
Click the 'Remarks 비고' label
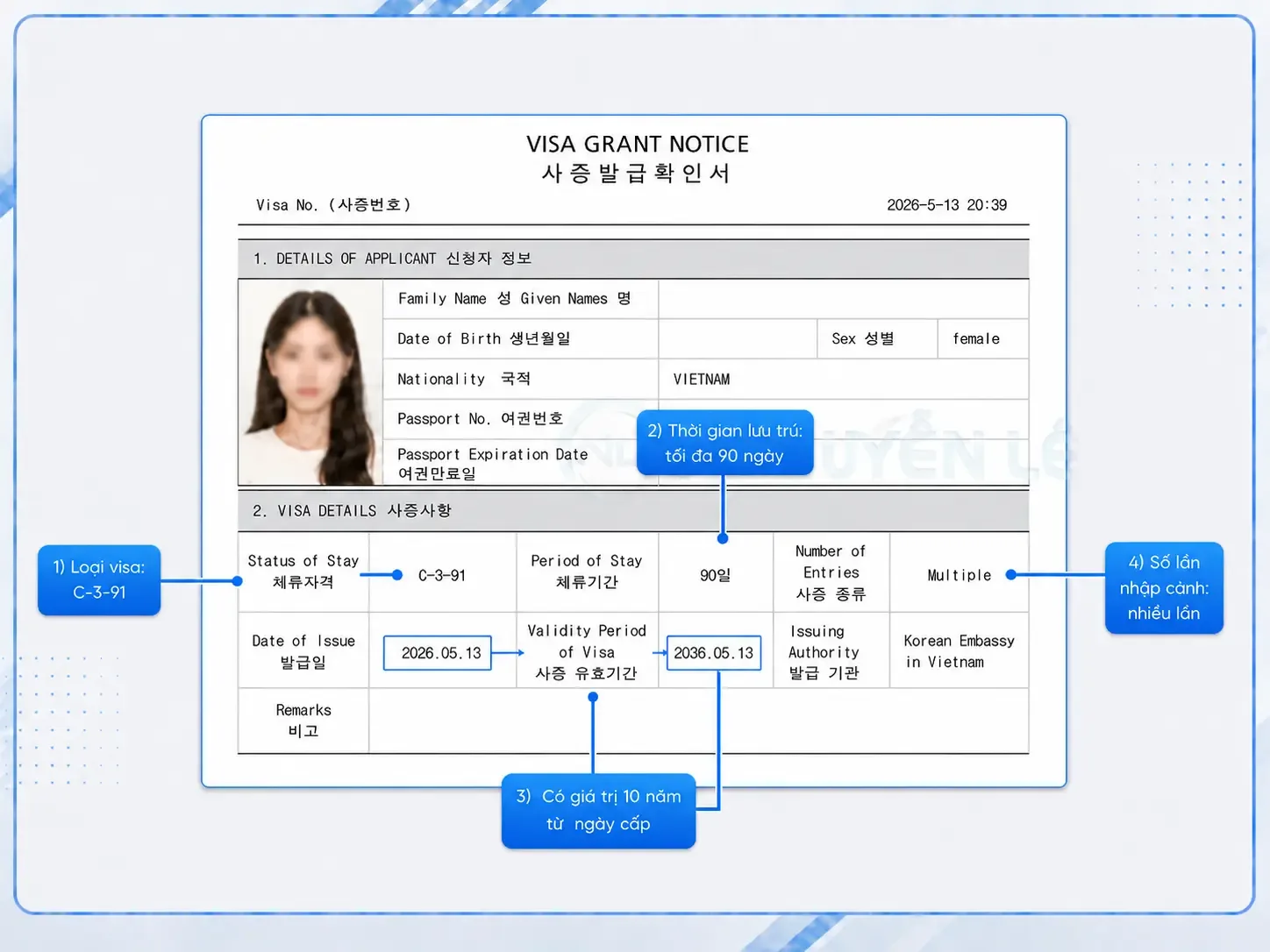[x=303, y=721]
